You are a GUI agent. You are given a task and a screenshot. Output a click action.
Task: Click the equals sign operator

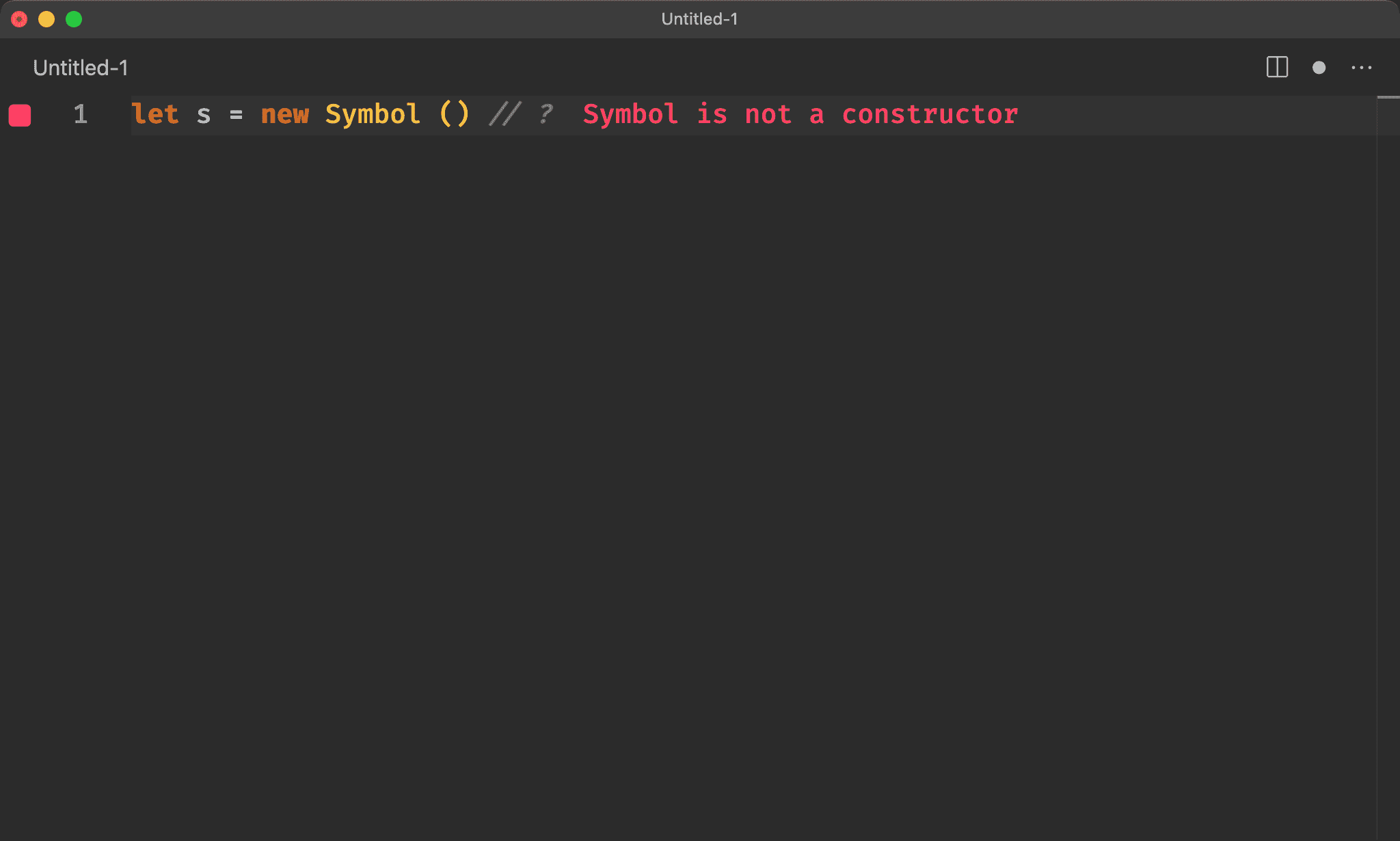[x=236, y=115]
